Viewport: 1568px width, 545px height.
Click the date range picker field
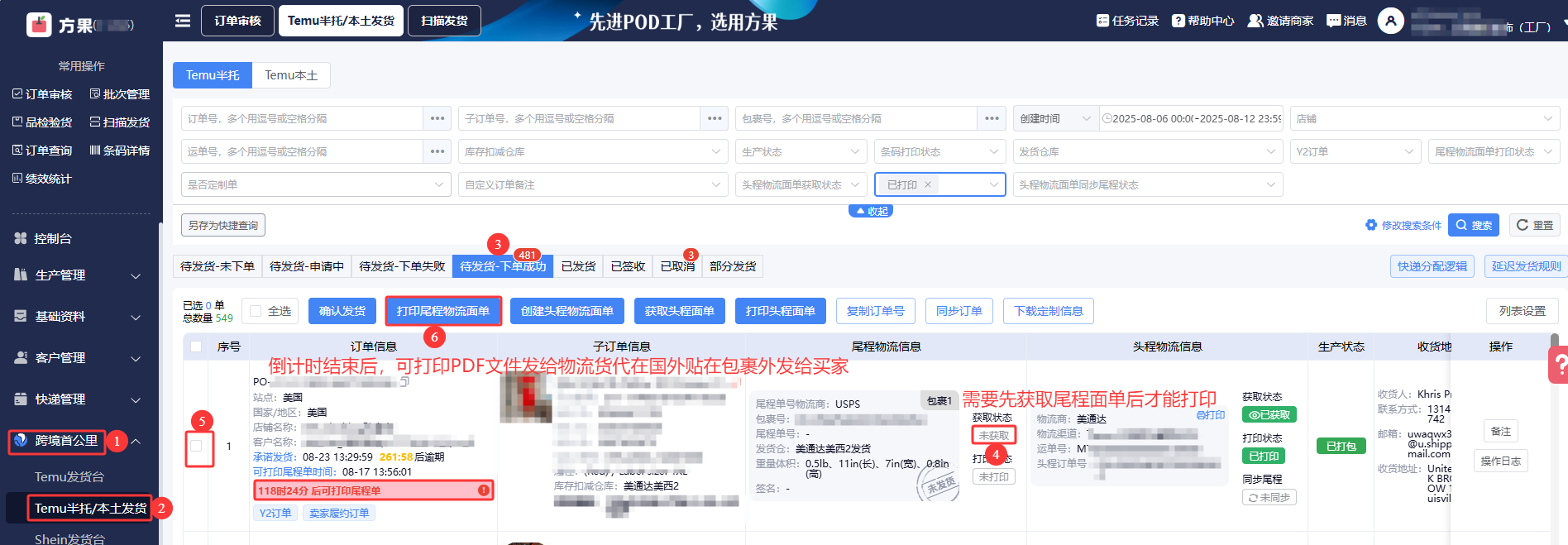click(1191, 118)
